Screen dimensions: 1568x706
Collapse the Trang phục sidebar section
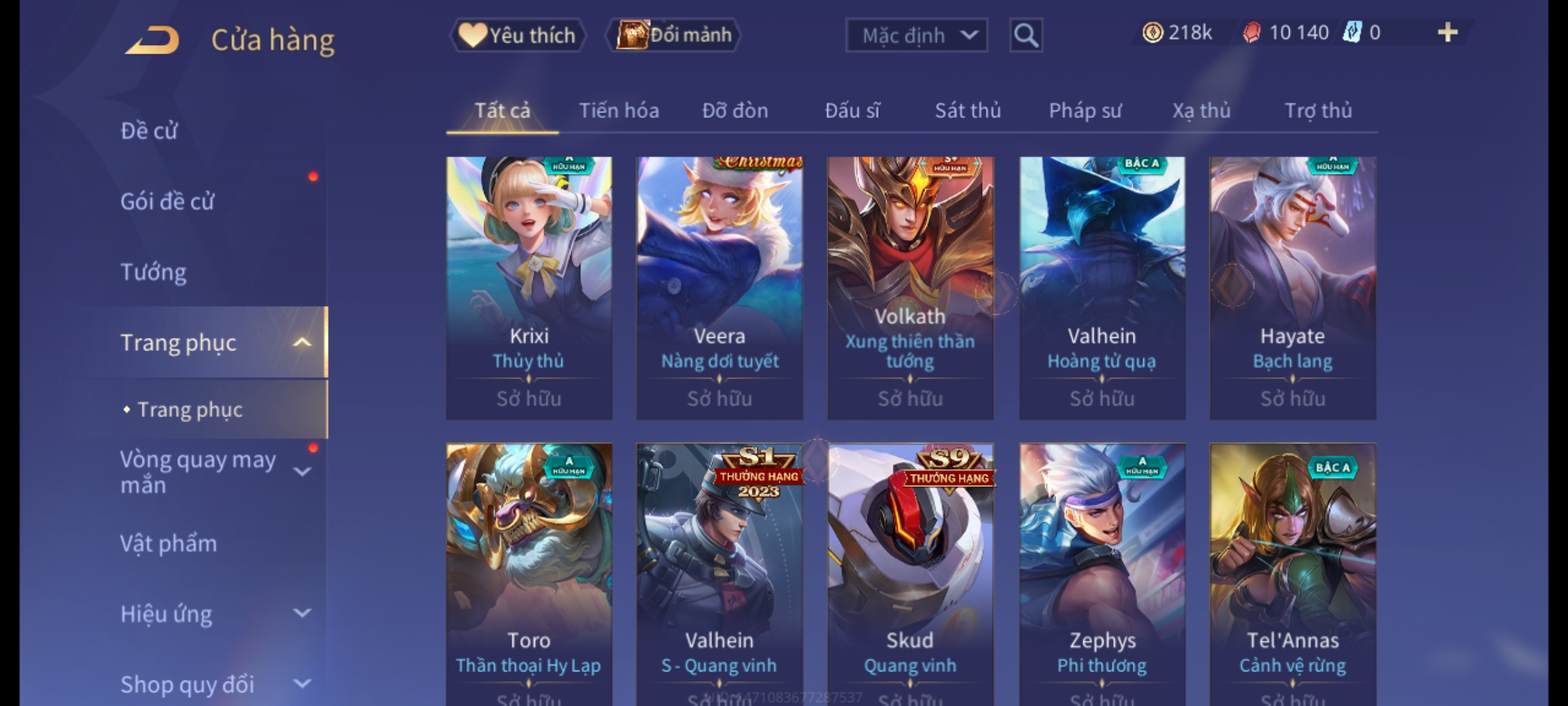[x=302, y=343]
